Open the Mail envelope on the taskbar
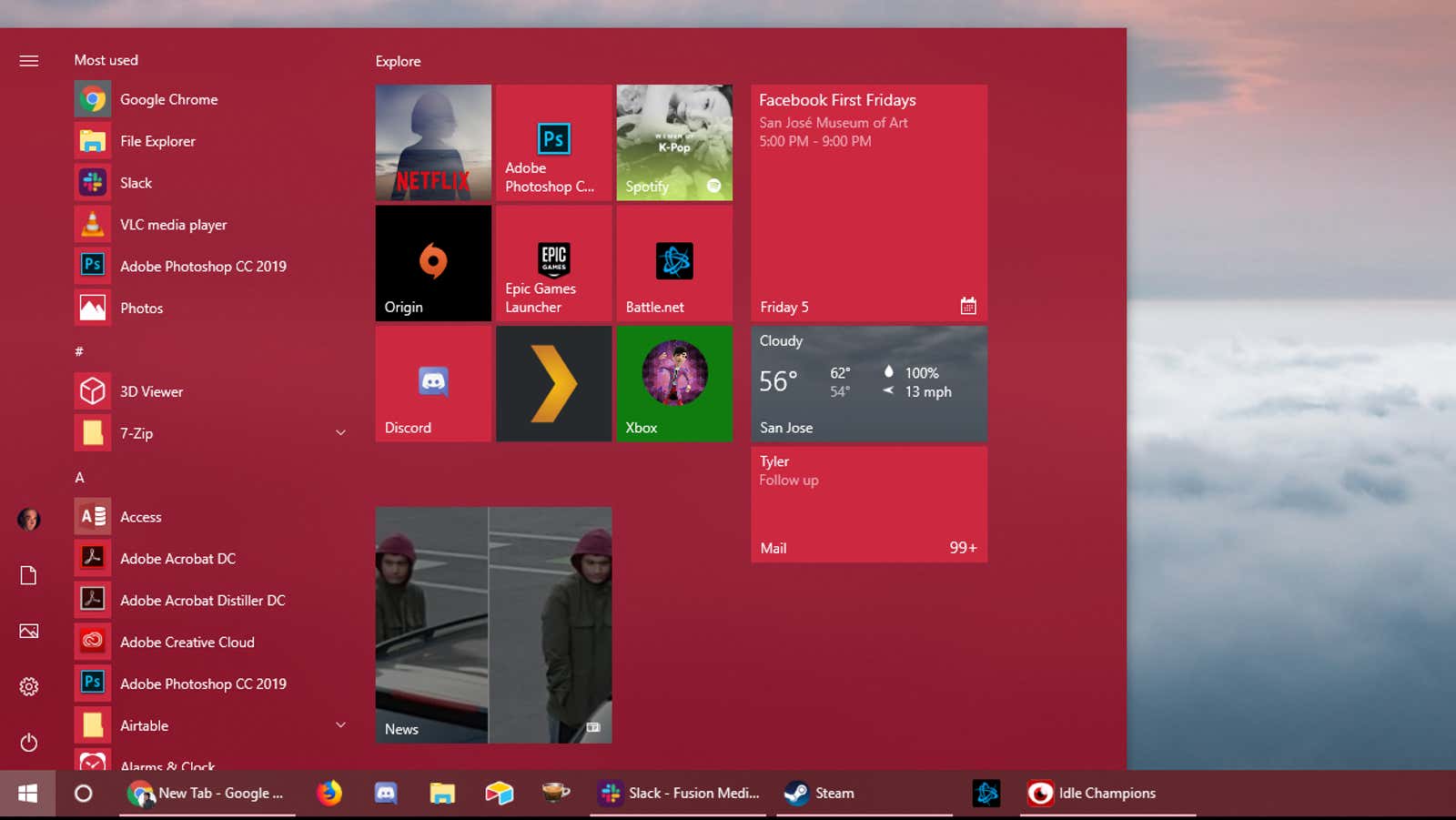The height and width of the screenshot is (820, 1456). click(x=499, y=794)
